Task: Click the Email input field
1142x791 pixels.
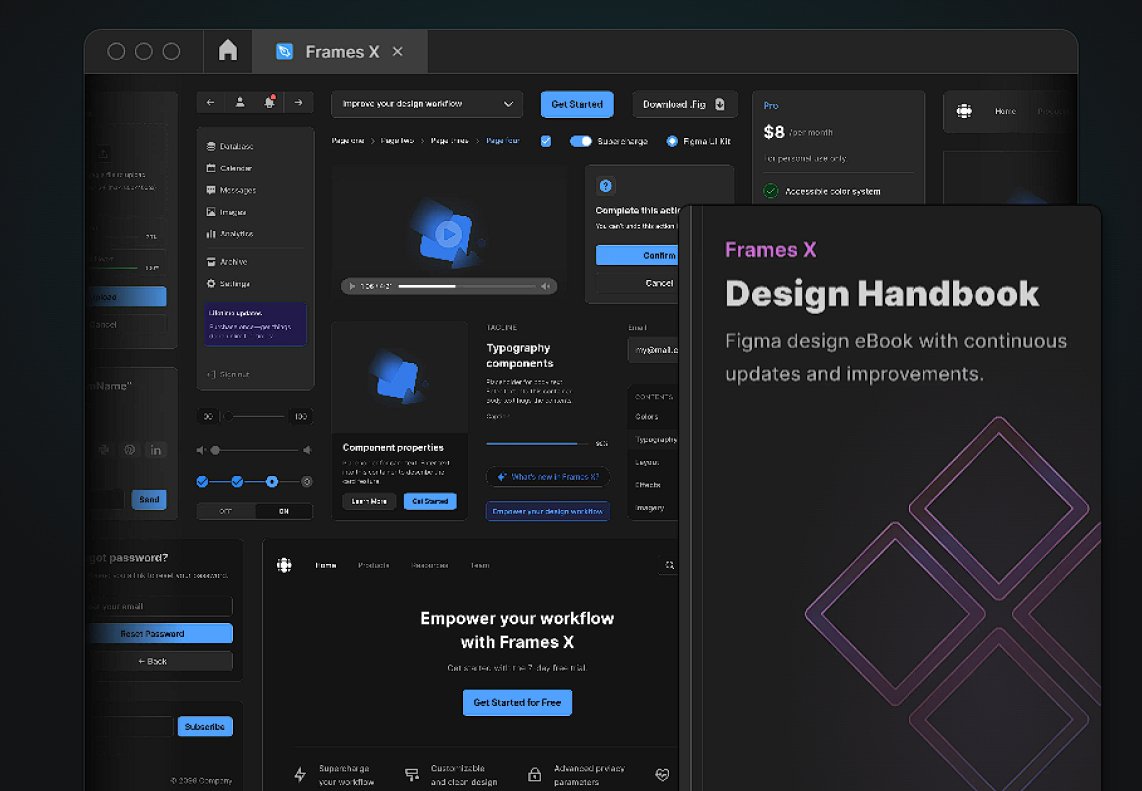Action: coord(653,350)
